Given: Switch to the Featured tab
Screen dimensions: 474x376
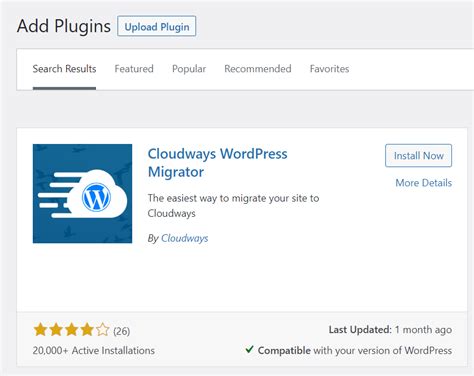Looking at the screenshot, I should point(134,69).
